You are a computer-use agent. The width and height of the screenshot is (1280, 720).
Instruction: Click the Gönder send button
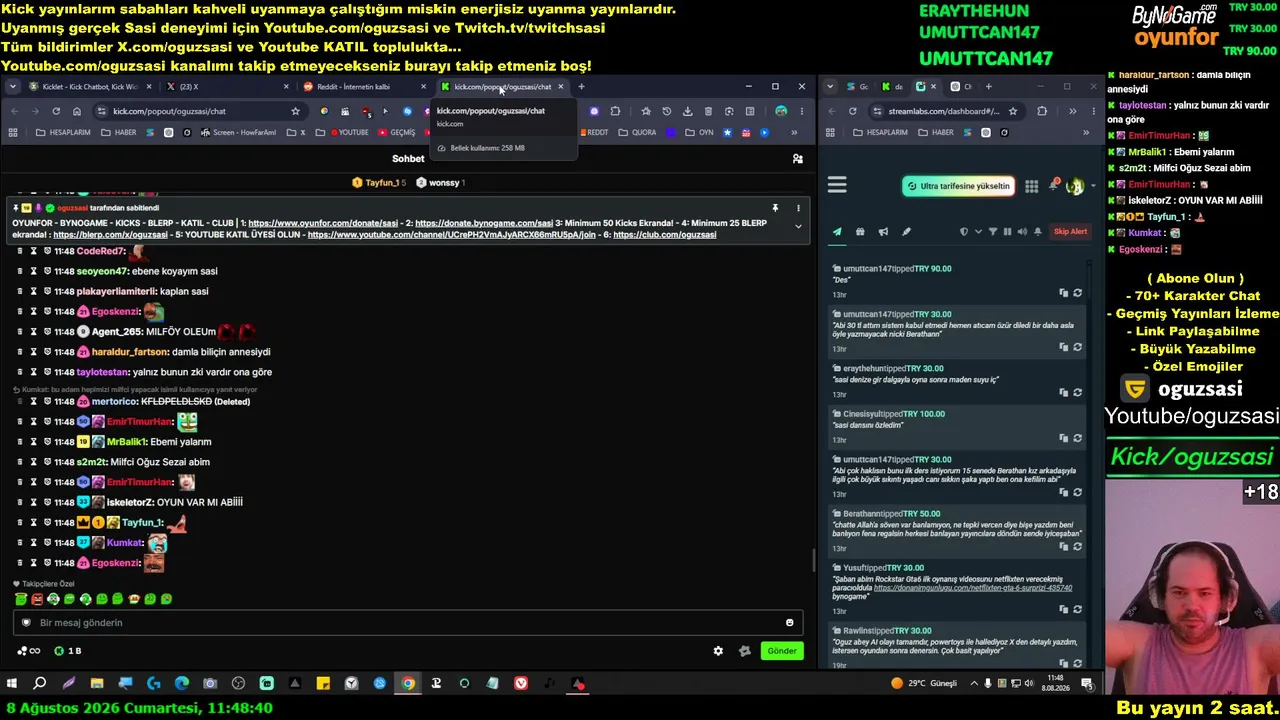pyautogui.click(x=782, y=651)
